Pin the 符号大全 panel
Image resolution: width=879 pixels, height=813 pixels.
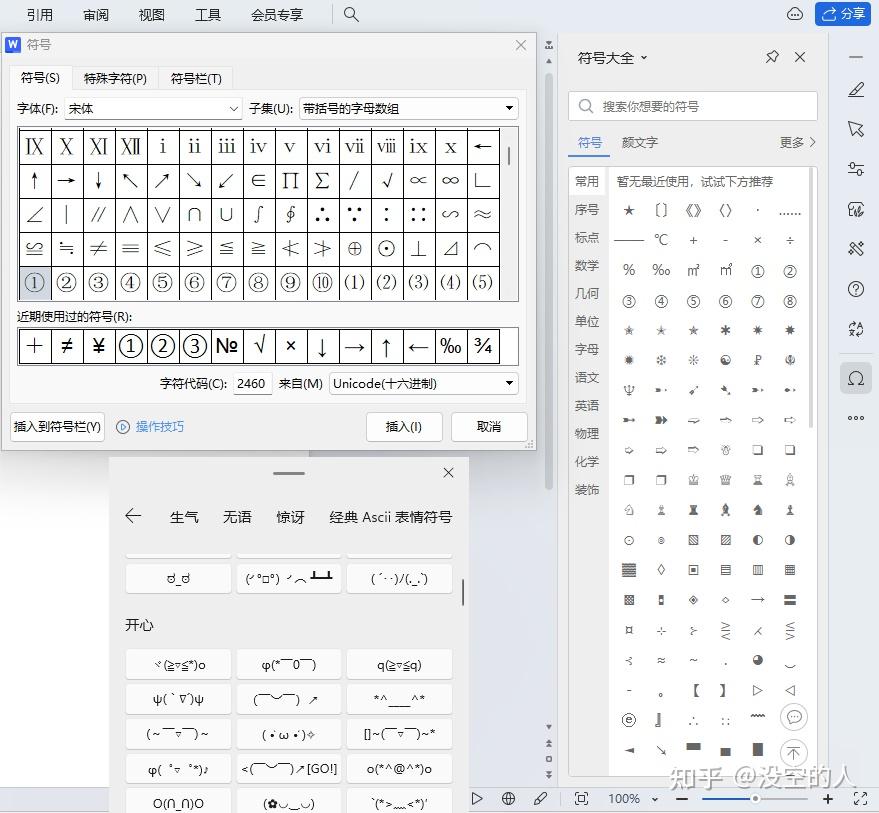(x=772, y=57)
